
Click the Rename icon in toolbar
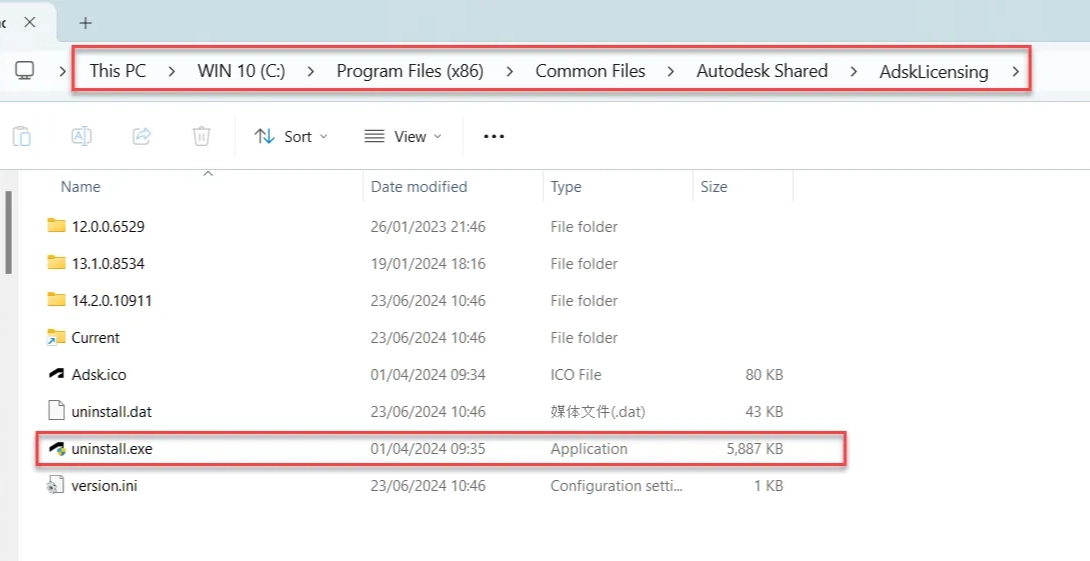point(81,136)
